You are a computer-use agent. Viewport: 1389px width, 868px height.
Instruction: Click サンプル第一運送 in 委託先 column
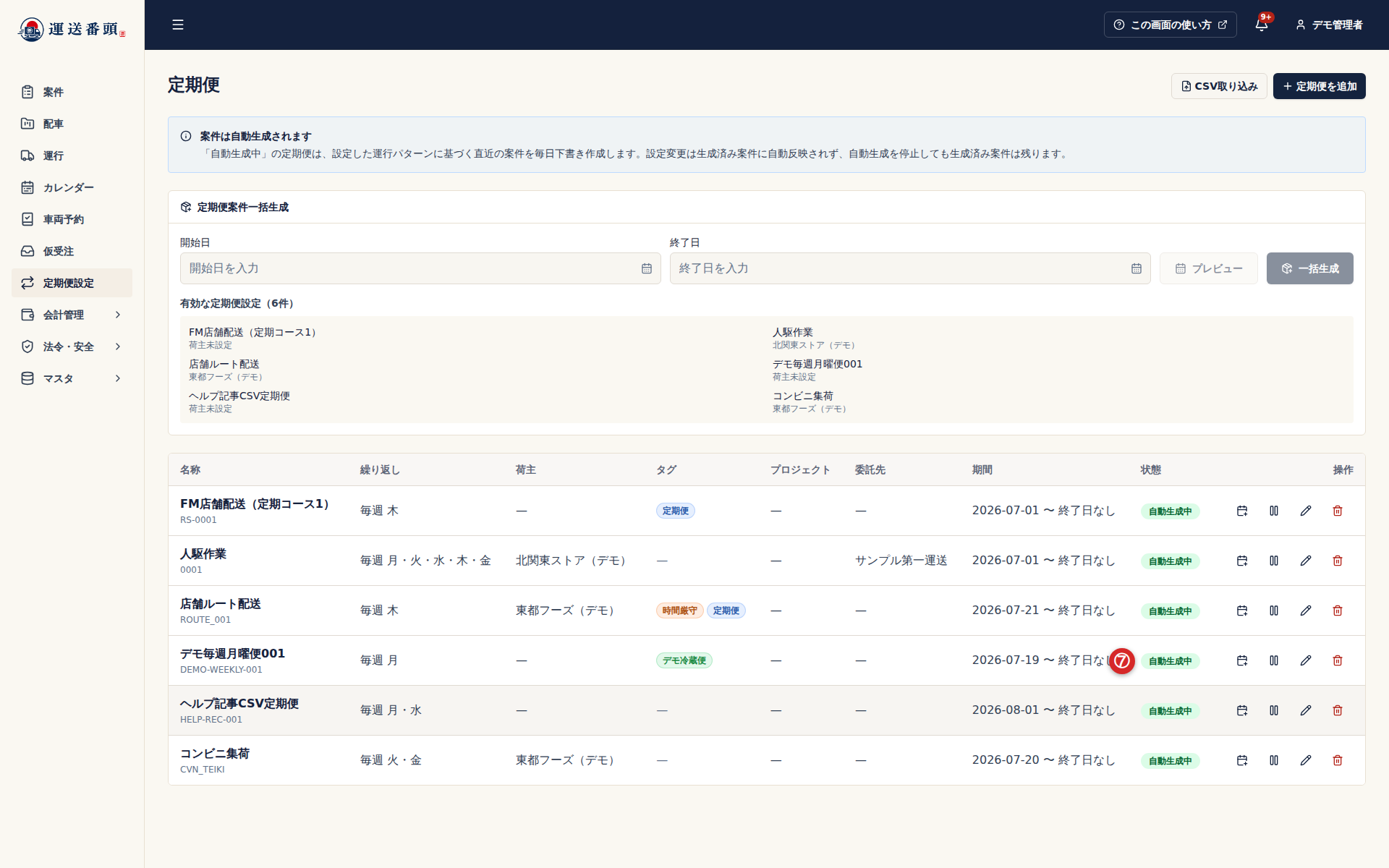click(x=901, y=561)
